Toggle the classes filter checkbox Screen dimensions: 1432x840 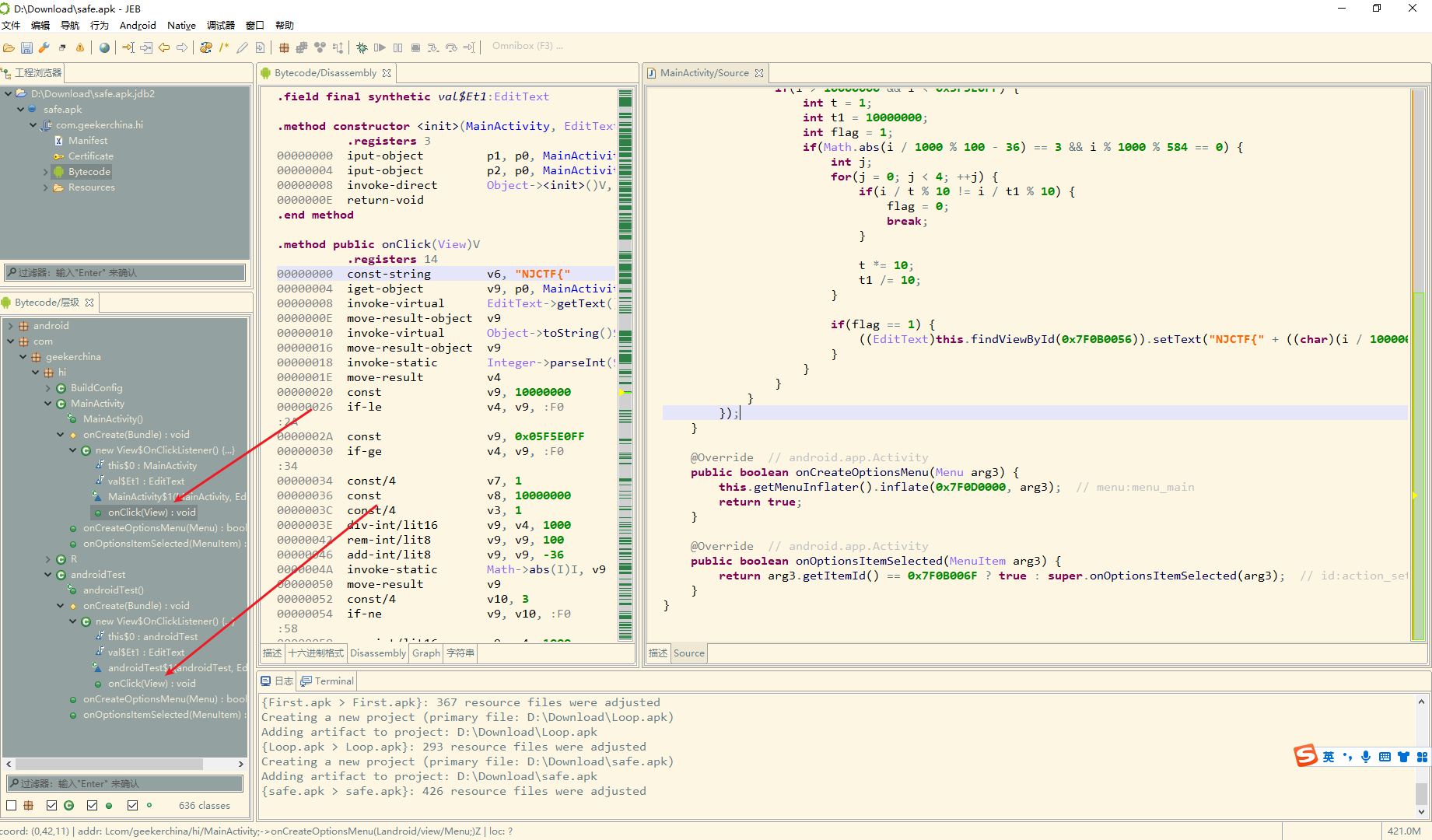tap(51, 805)
